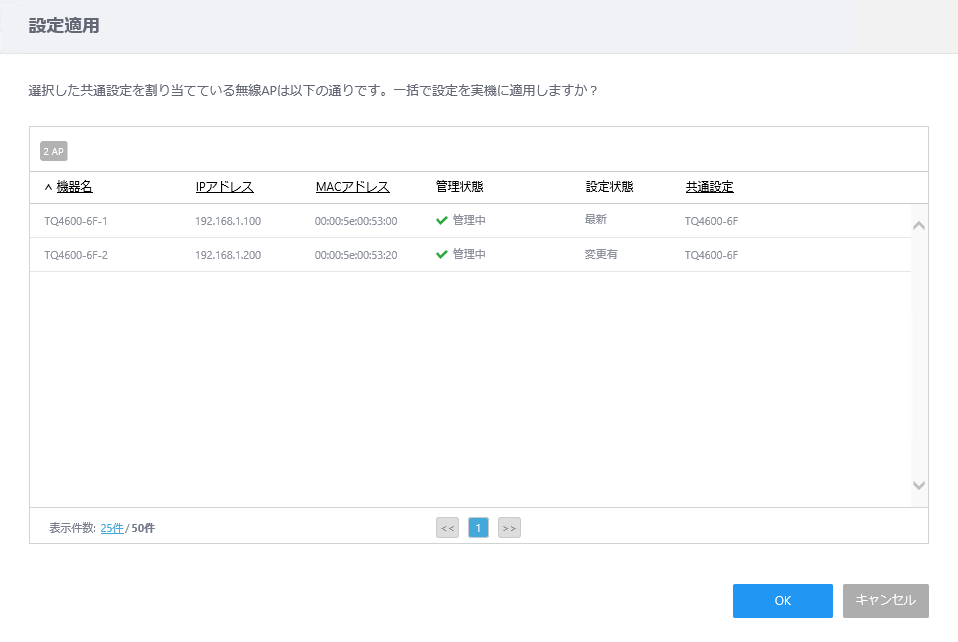Click the green 管理中 status icon for TQ4600-6F-2
Image resolution: width=958 pixels, height=642 pixels.
[439, 254]
